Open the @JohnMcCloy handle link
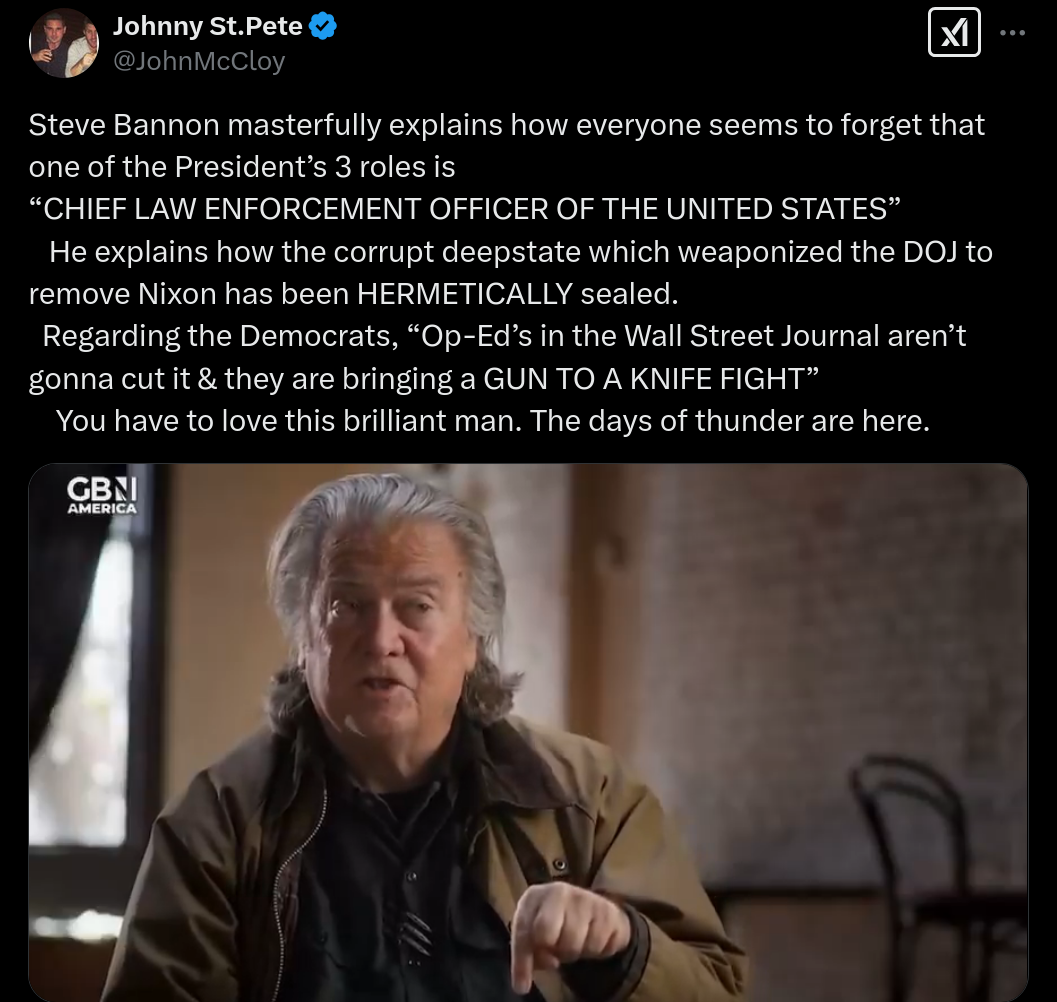Image resolution: width=1057 pixels, height=1002 pixels. [x=199, y=61]
